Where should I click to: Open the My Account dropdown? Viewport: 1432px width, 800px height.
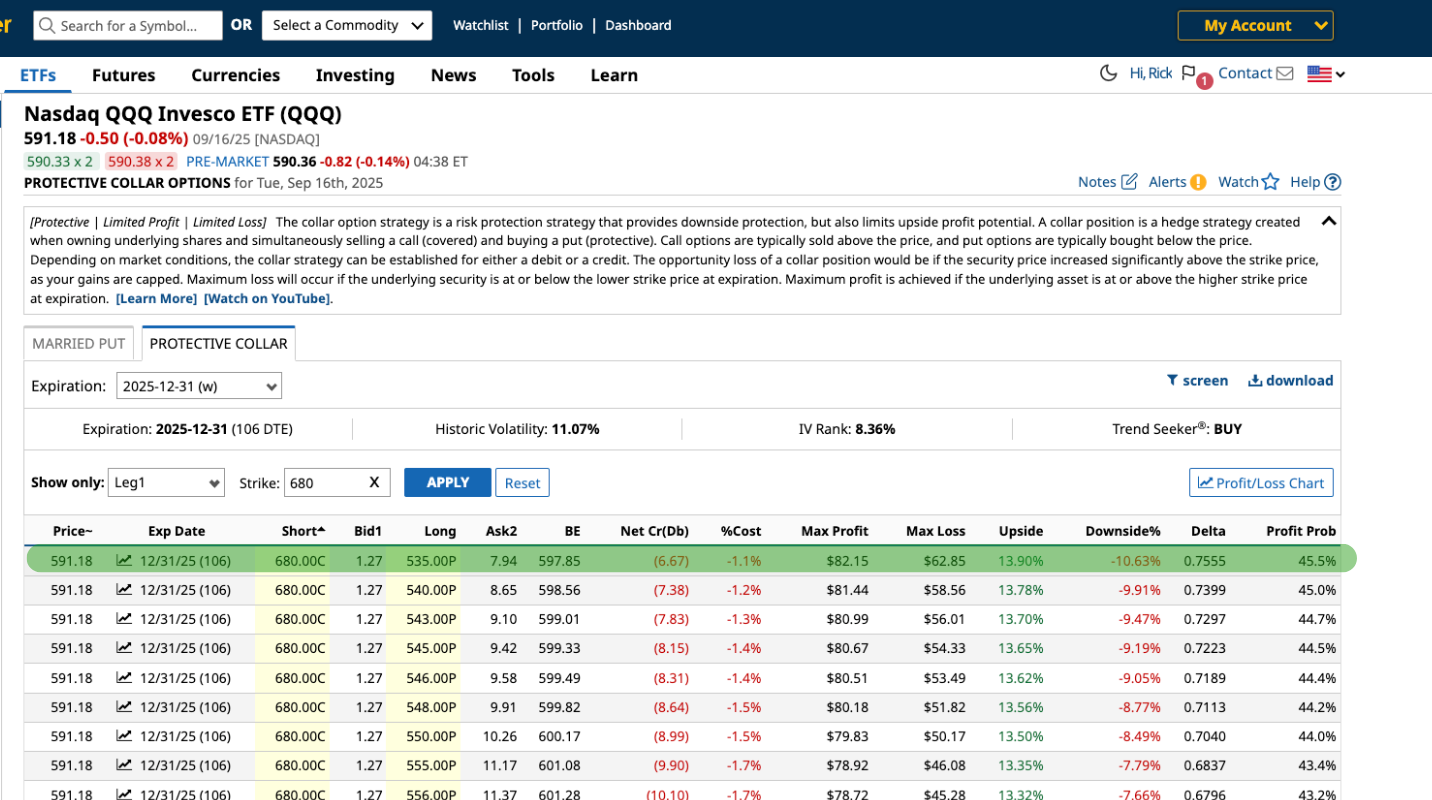(x=1254, y=26)
